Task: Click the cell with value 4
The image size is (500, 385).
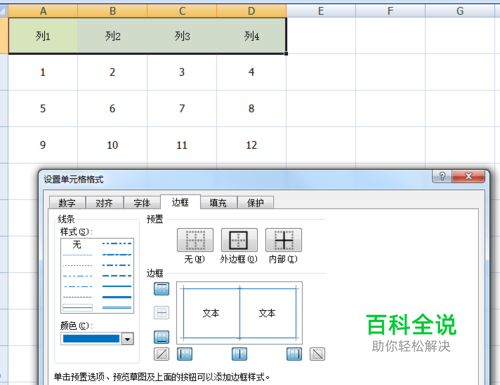Action: (251, 72)
